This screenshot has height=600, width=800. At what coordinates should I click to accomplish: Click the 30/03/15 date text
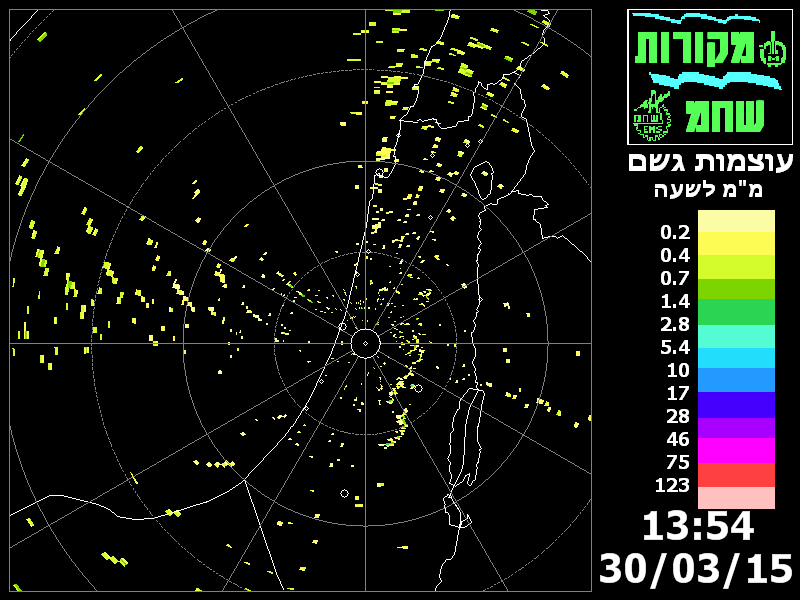[x=696, y=568]
